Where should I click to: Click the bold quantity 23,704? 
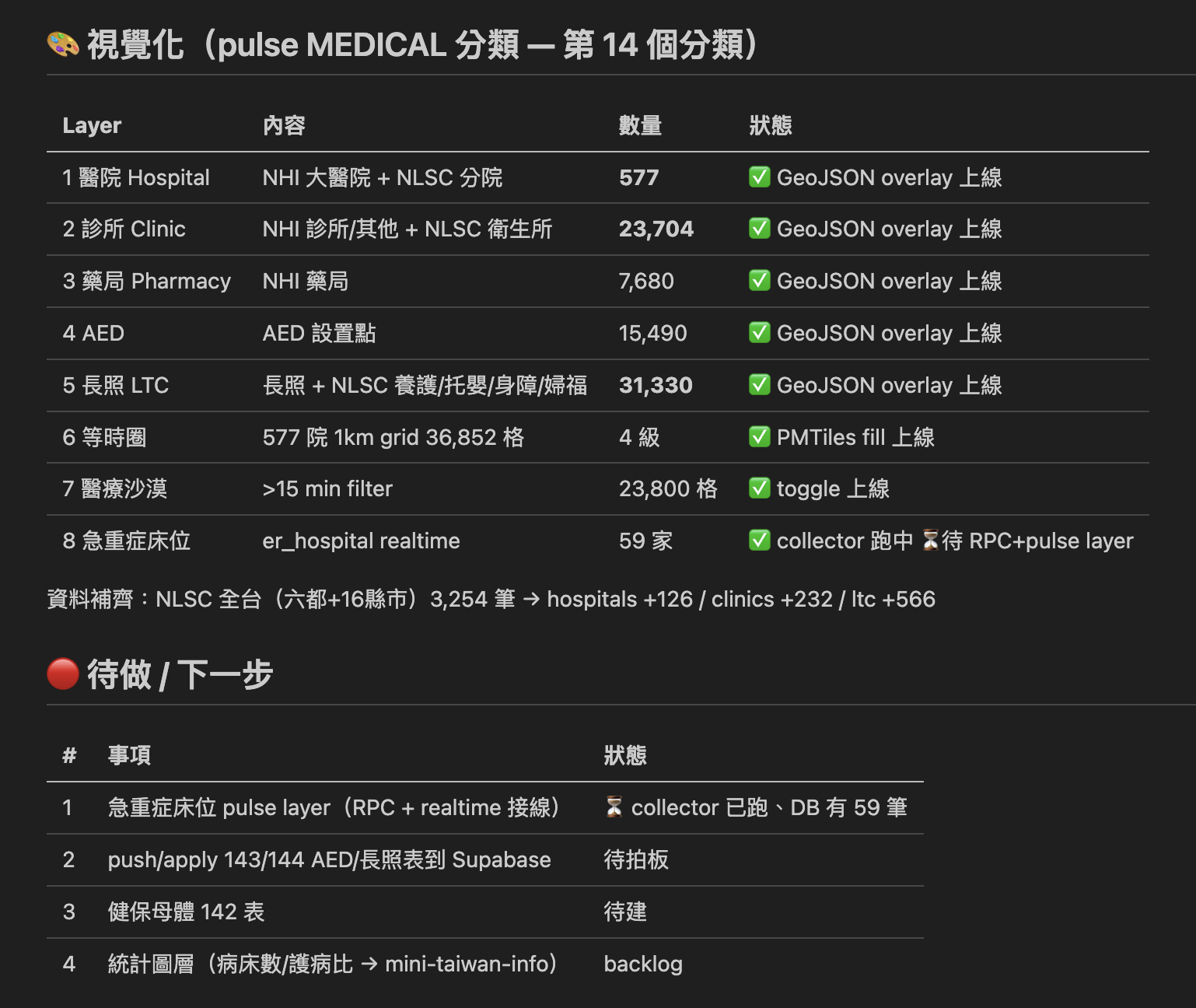pyautogui.click(x=656, y=229)
